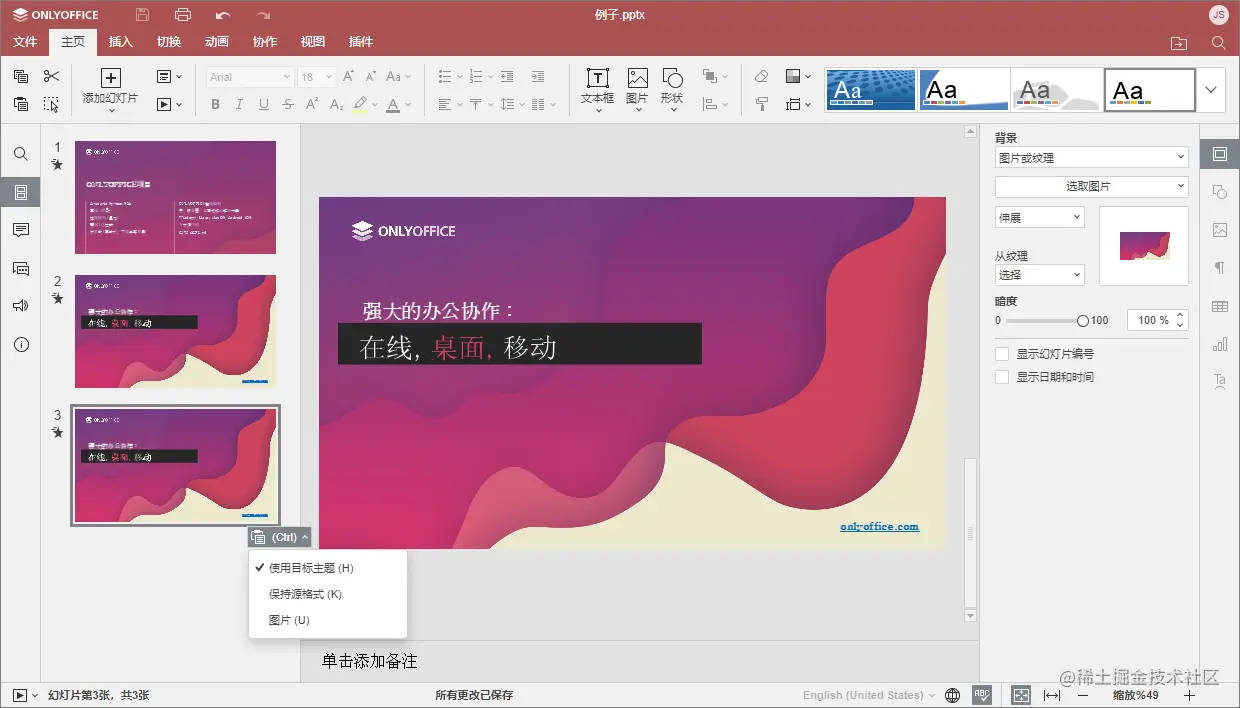Open the Comments panel
Viewport: 1240px width, 708px height.
(21, 229)
